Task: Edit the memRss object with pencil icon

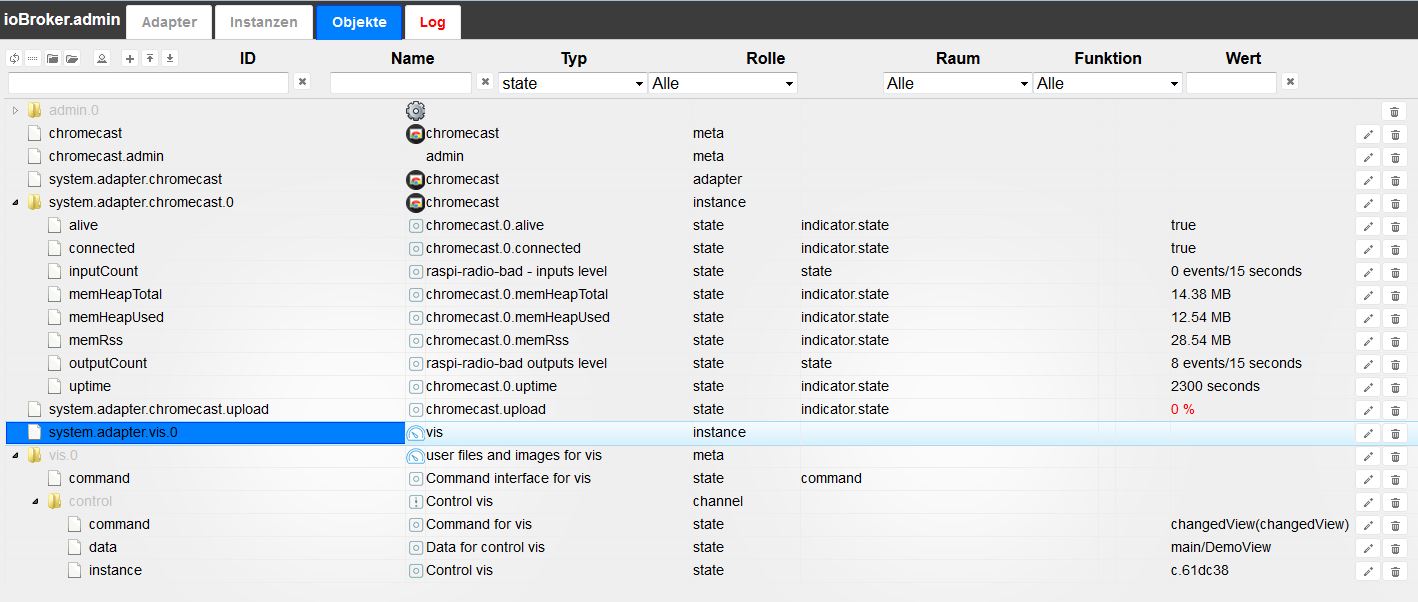Action: 1367,341
